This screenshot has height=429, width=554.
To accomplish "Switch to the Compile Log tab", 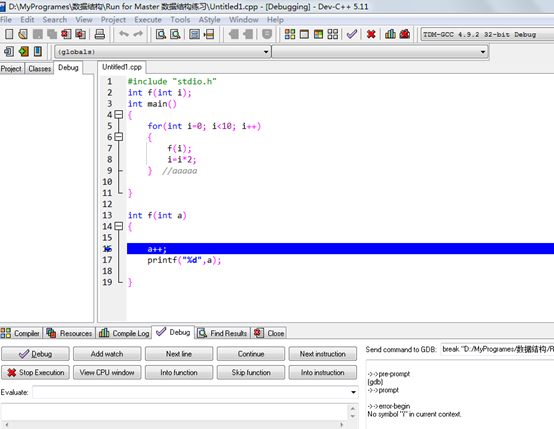I will [x=124, y=333].
